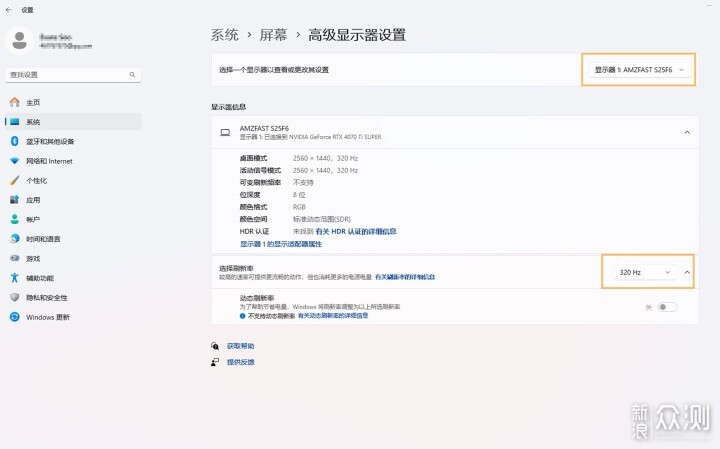Click the 2560 × 1440, 320 Hz 桌面模式 value

325,158
